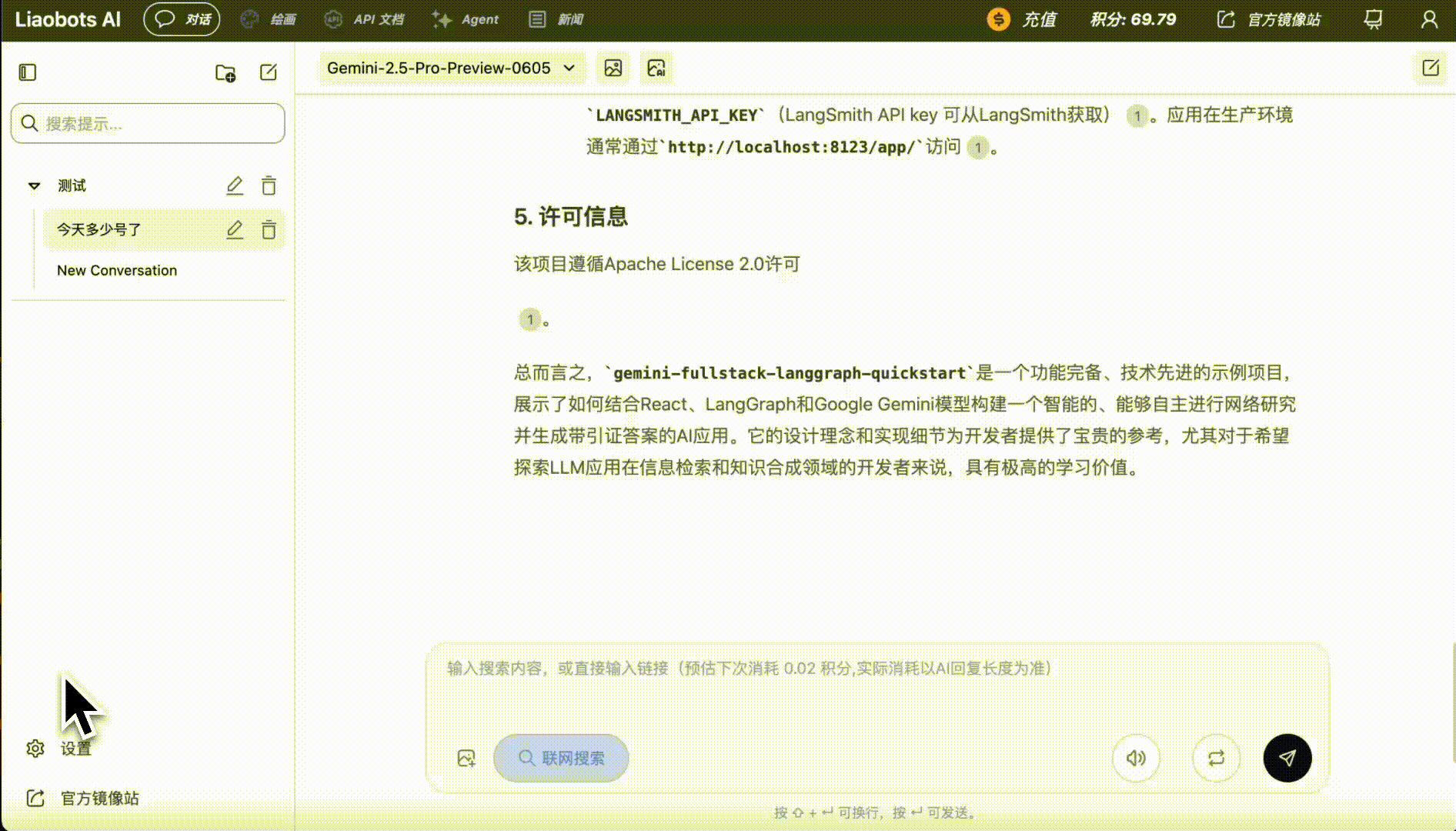Viewport: 1456px width, 831px height.
Task: Create a new folder in sidebar
Action: pyautogui.click(x=225, y=72)
